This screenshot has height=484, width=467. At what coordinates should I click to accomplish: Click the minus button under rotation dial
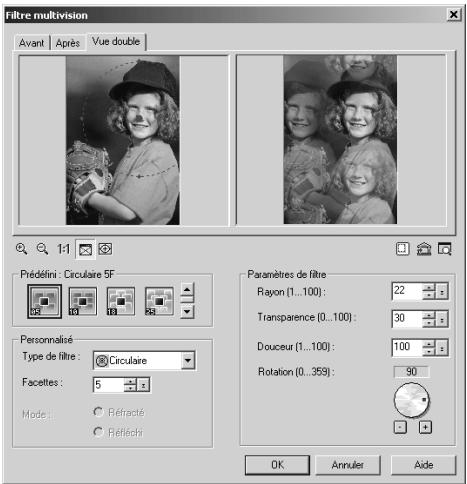pyautogui.click(x=400, y=427)
